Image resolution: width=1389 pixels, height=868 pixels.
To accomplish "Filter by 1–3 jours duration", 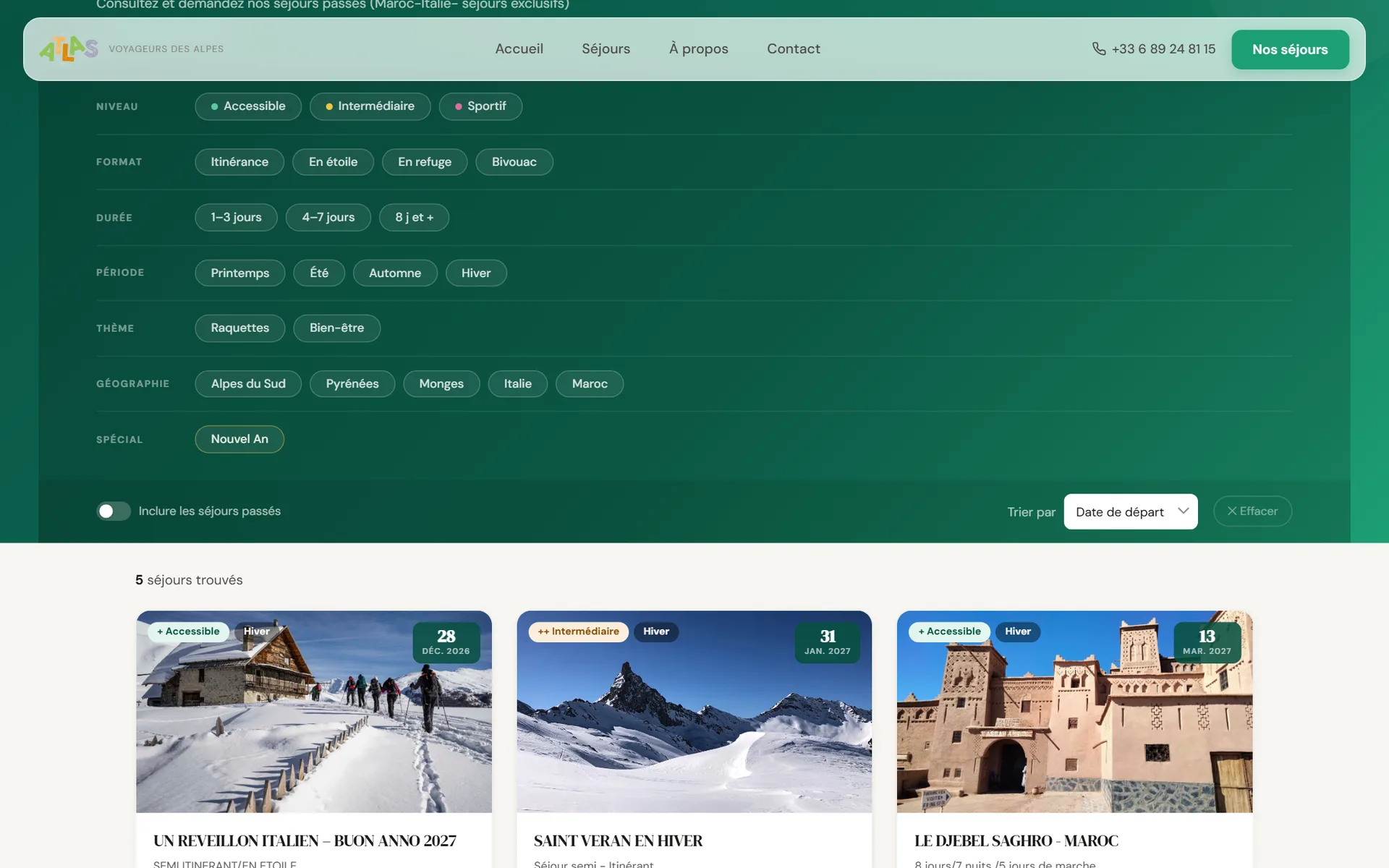I will 236,218.
